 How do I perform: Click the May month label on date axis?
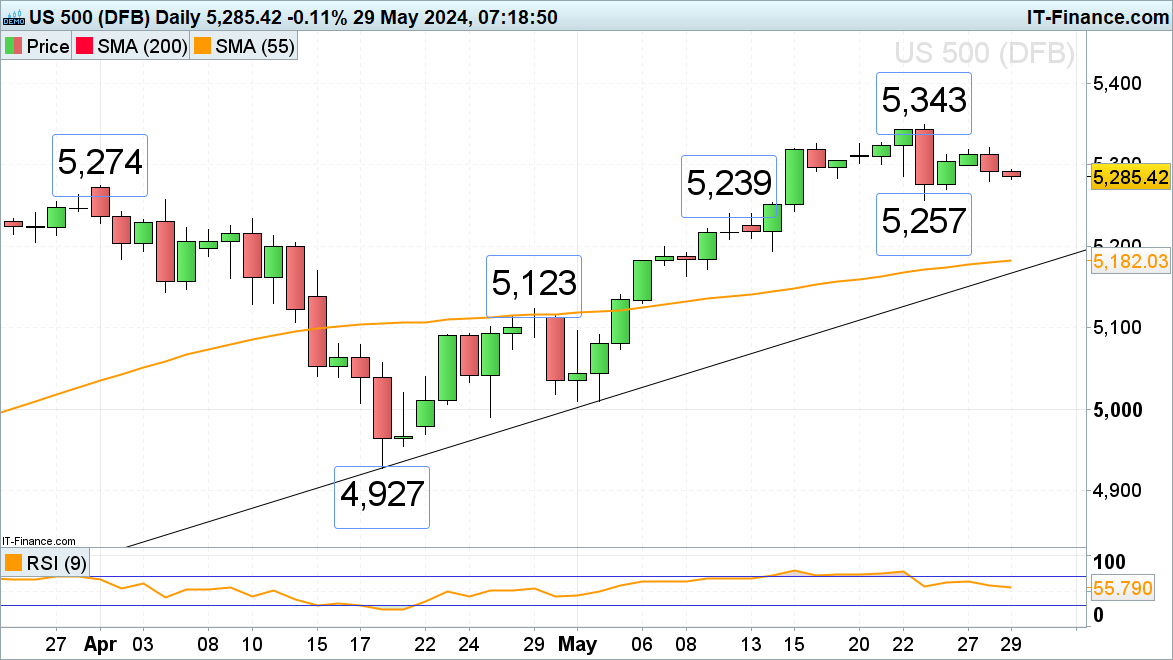578,644
